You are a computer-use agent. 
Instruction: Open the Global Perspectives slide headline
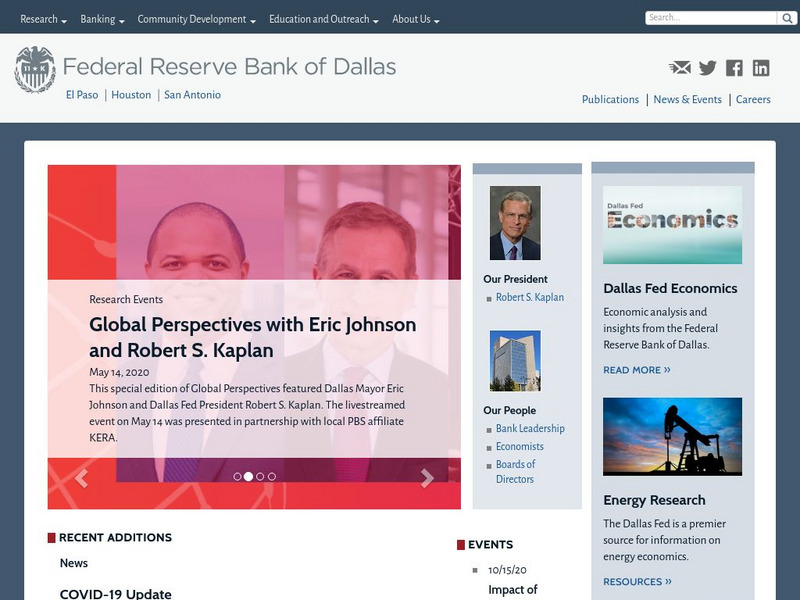click(253, 337)
